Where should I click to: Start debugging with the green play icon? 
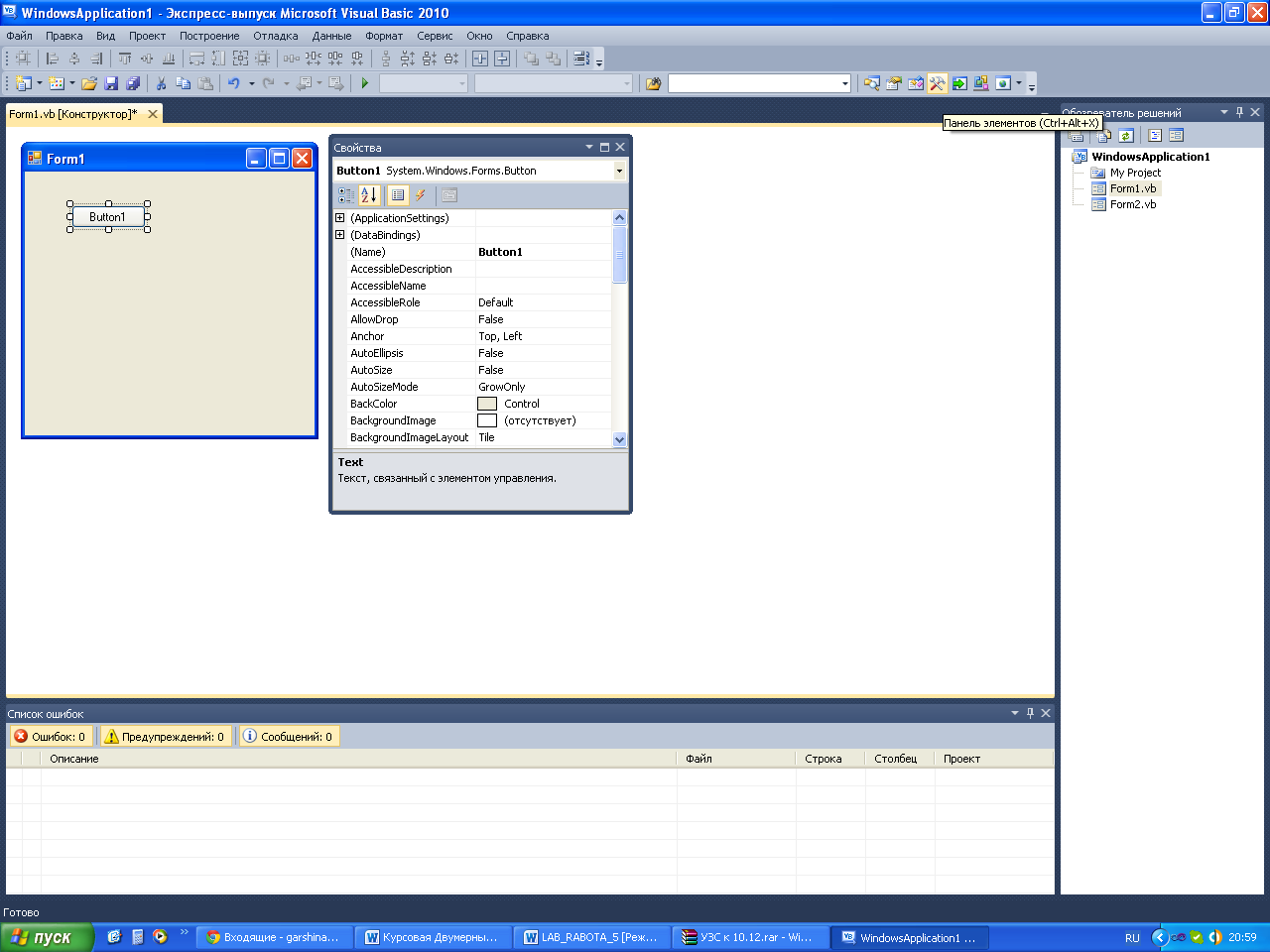(365, 83)
